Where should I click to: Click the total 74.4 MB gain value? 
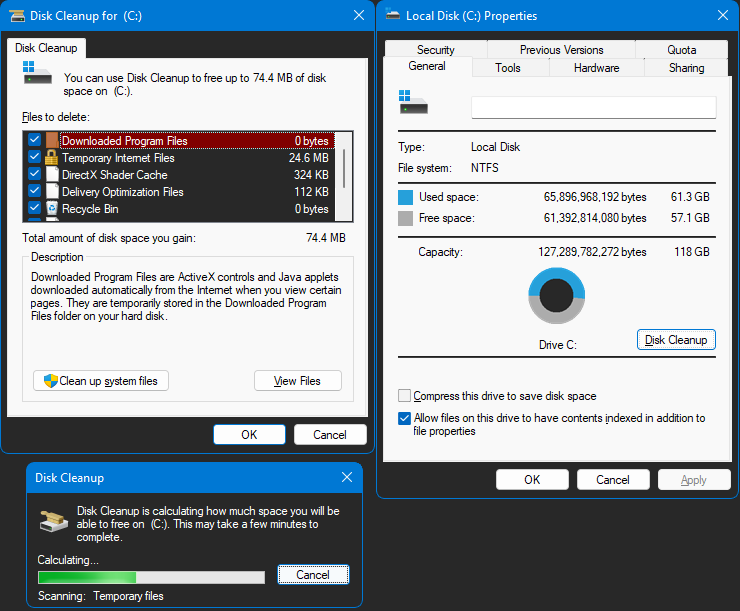pyautogui.click(x=326, y=238)
